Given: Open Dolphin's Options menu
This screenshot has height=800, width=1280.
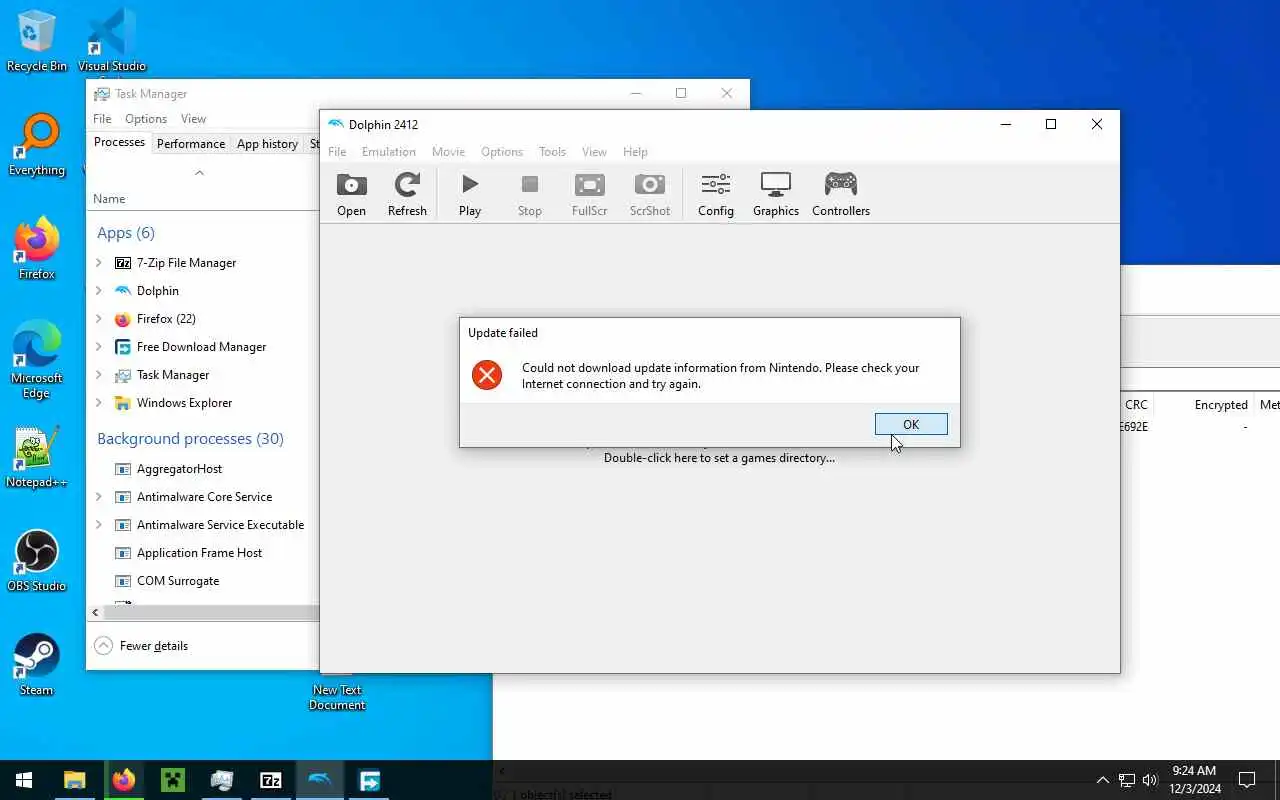Looking at the screenshot, I should pos(502,152).
